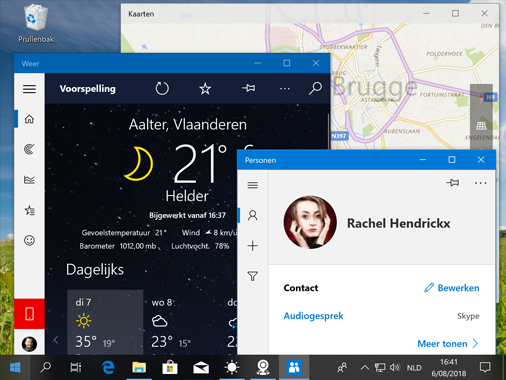Maximize the Kaarten window
The image size is (506, 380).
455,13
